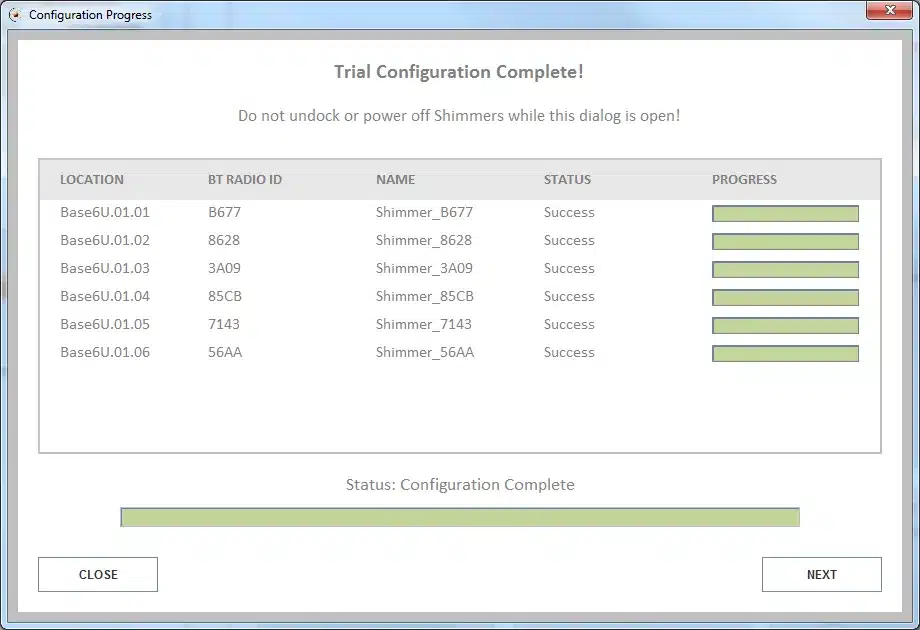
Task: Select the Shimmer_3A09 name
Action: coord(424,268)
